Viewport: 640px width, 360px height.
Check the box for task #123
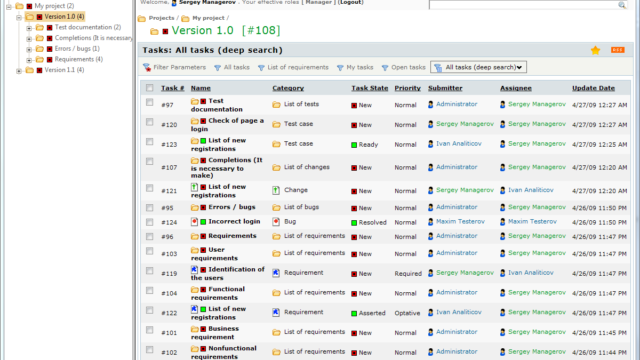coord(150,142)
